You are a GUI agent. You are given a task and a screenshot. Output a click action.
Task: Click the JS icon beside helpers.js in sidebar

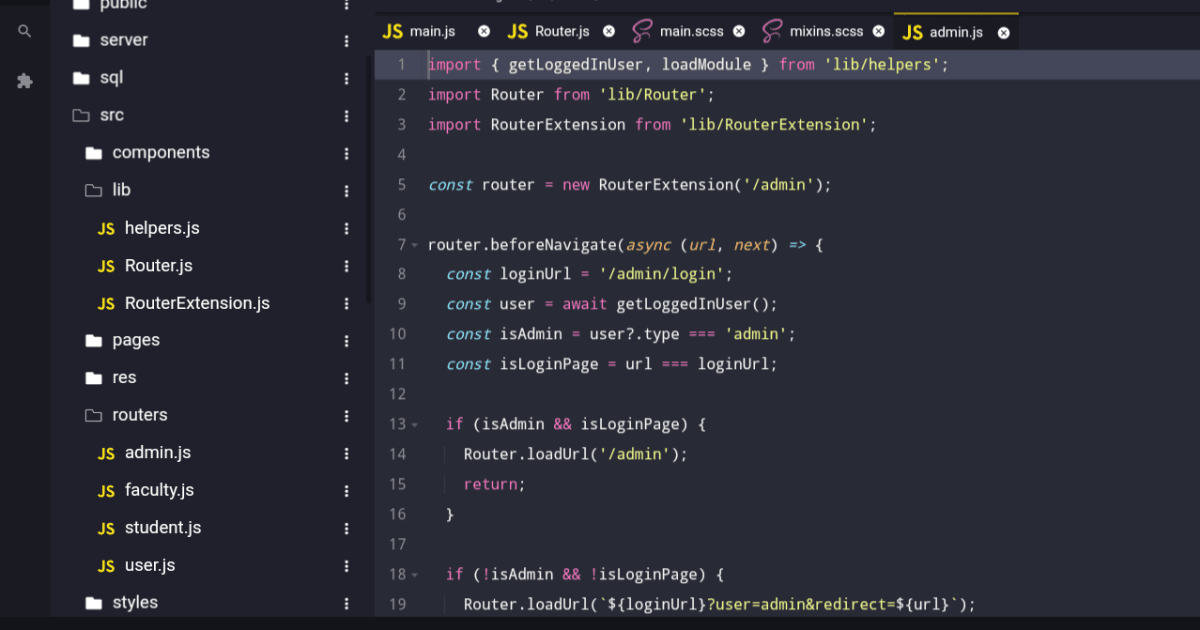[x=106, y=228]
